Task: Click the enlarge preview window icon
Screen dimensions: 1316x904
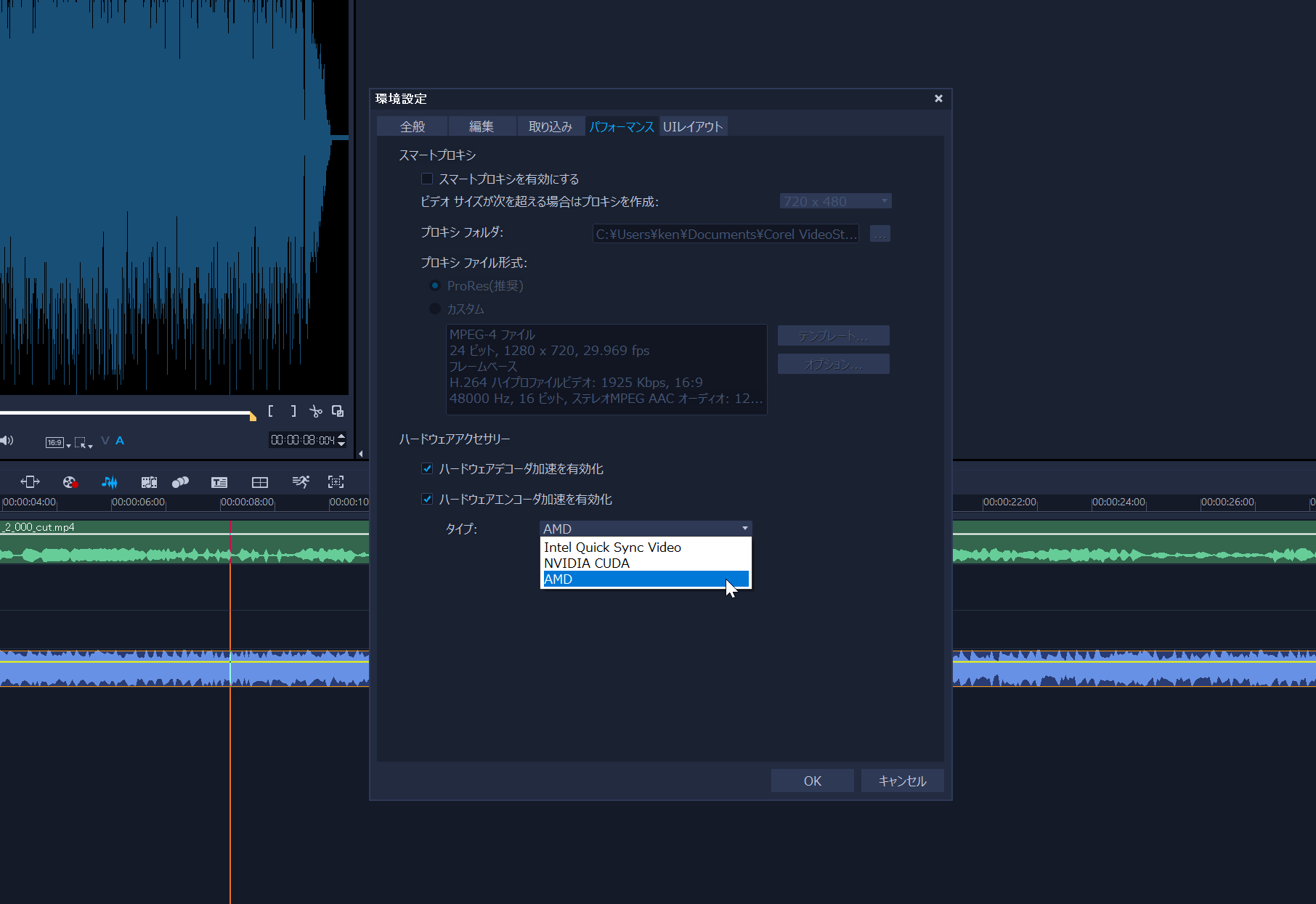Action: pyautogui.click(x=338, y=411)
